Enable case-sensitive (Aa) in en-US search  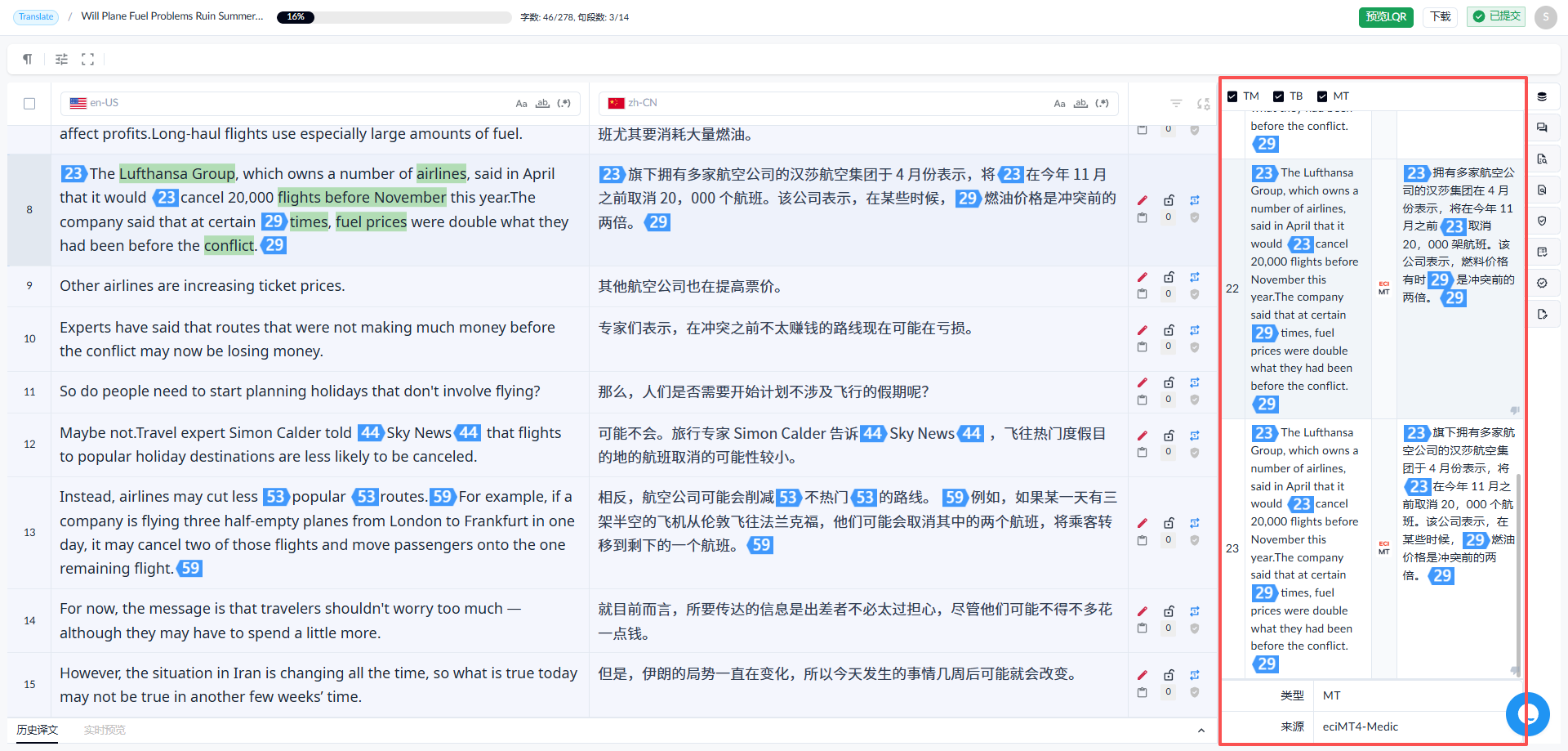(x=521, y=104)
